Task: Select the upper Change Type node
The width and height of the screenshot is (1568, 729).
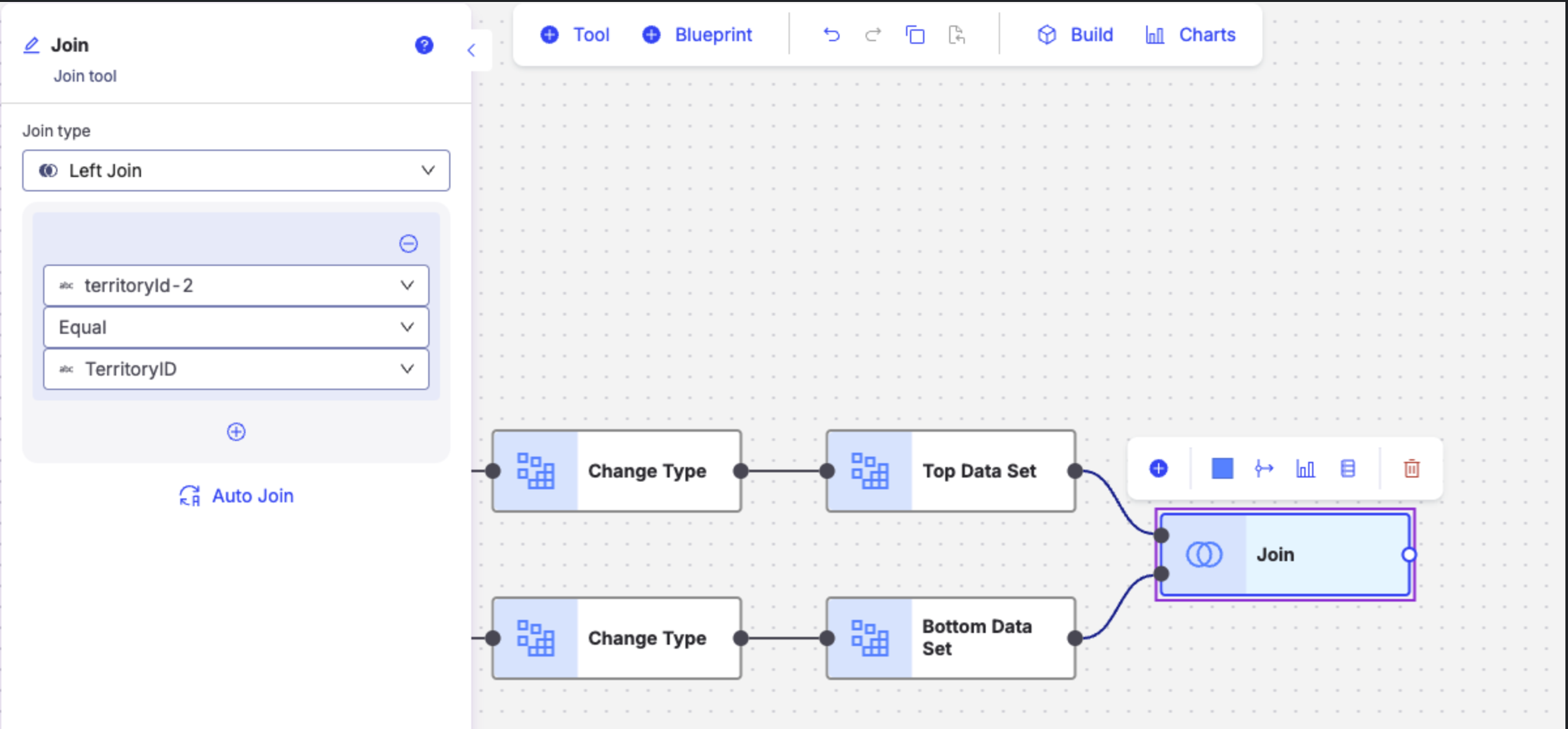Action: [617, 471]
